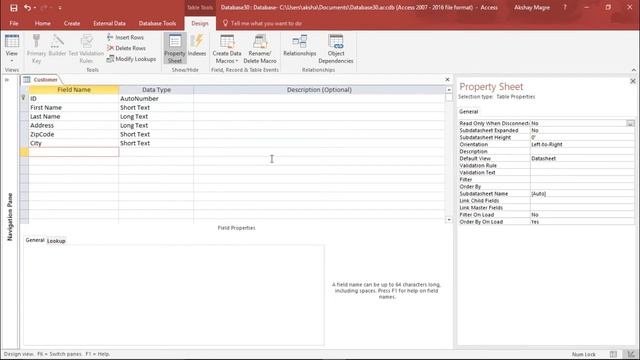
Task: Click Filter On Load value No
Action: [582, 215]
